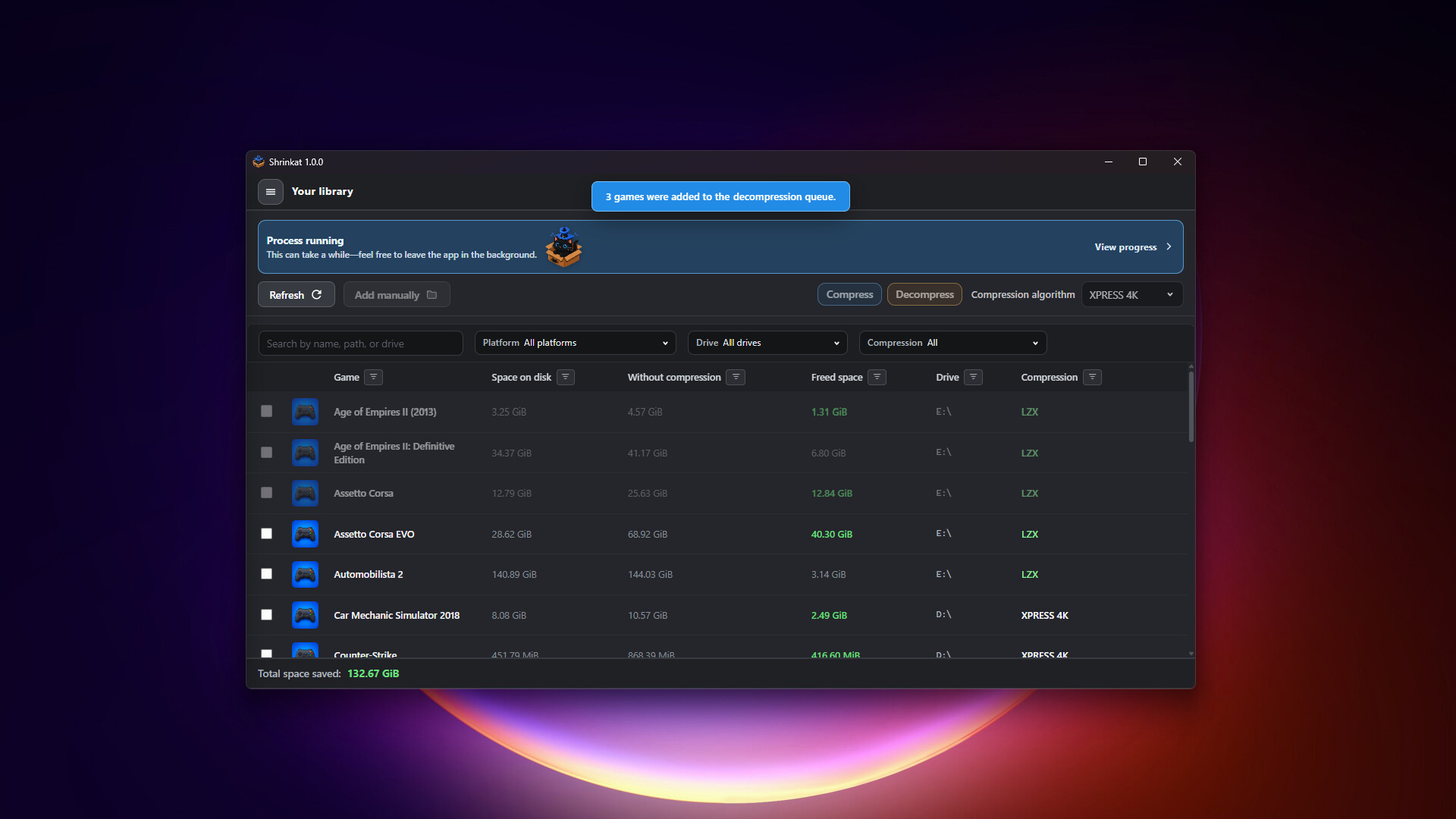Image resolution: width=1456 pixels, height=819 pixels.
Task: Click the 34.37 GiB space on disk value
Action: click(x=511, y=453)
